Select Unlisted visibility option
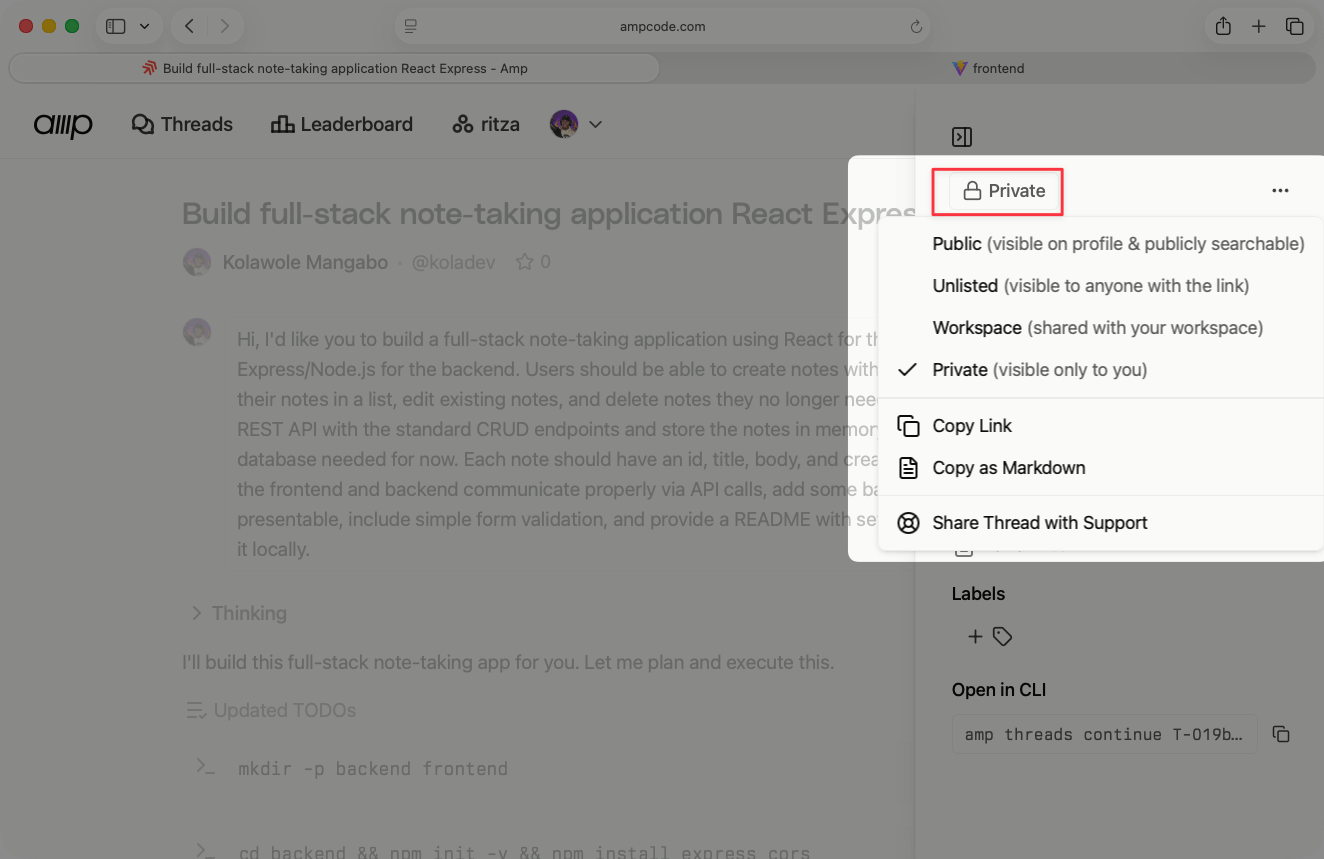The height and width of the screenshot is (859, 1324). pos(965,285)
